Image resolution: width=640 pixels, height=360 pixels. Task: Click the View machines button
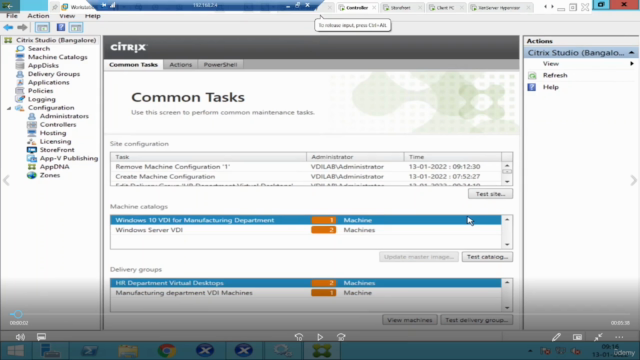click(410, 320)
